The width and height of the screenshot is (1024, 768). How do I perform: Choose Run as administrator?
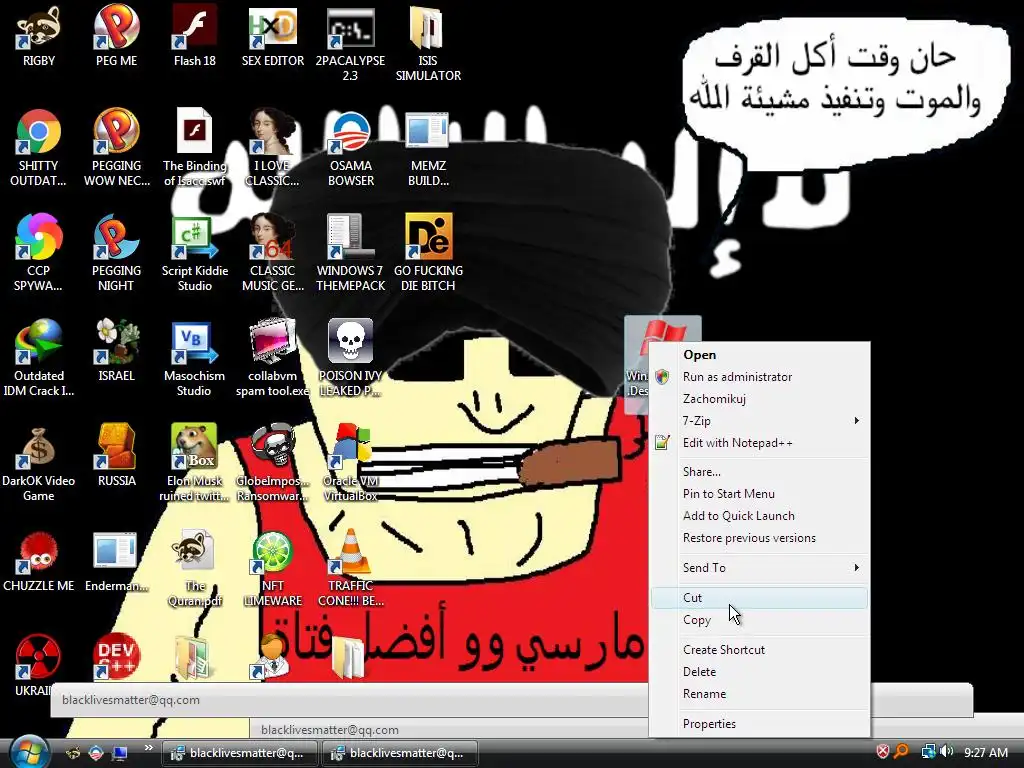(x=760, y=377)
